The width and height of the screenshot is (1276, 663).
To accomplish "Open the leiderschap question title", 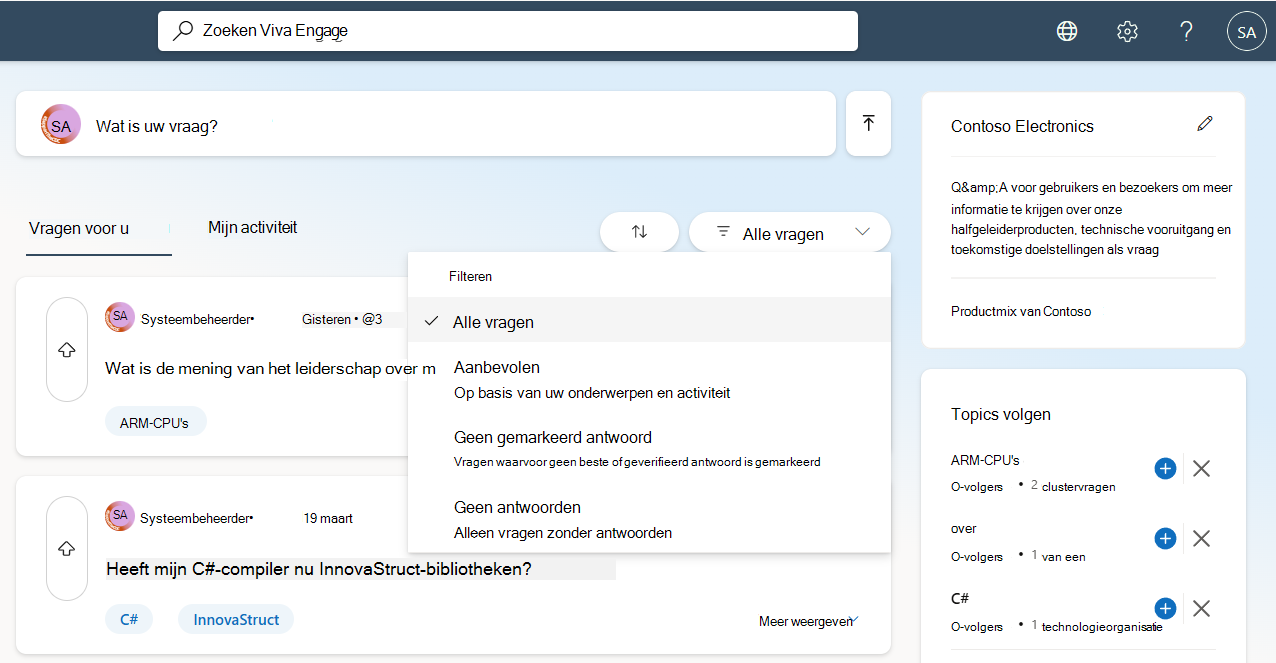I will 270,368.
